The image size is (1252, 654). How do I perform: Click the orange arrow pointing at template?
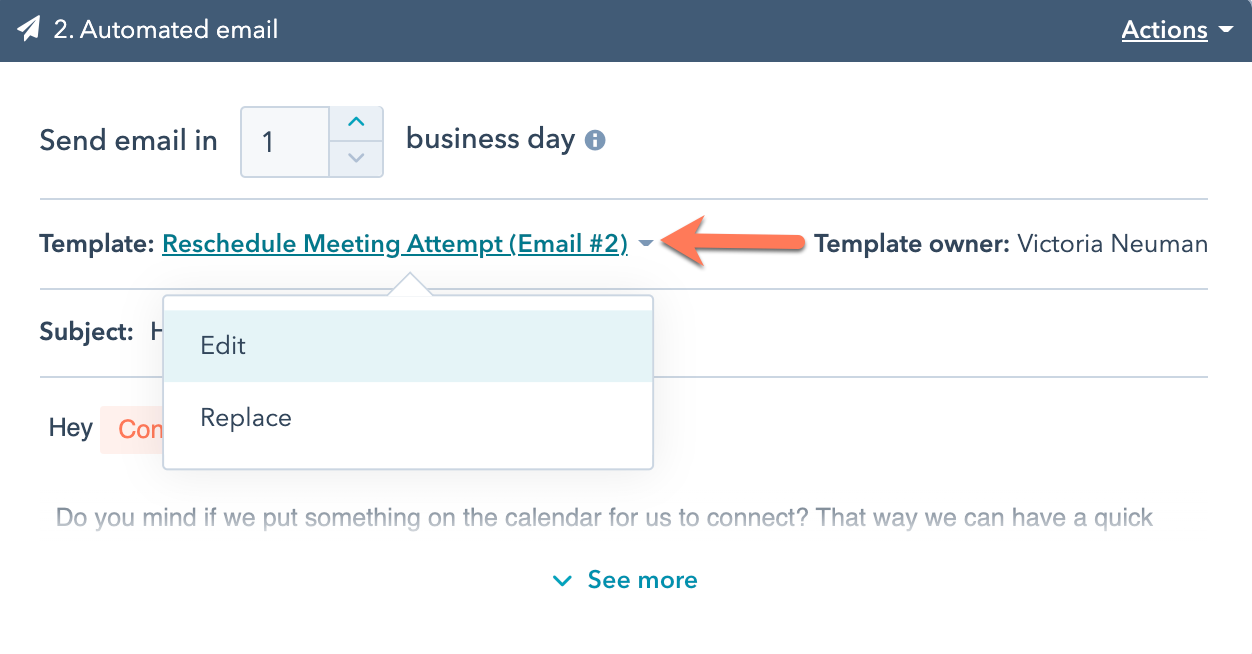coord(735,242)
